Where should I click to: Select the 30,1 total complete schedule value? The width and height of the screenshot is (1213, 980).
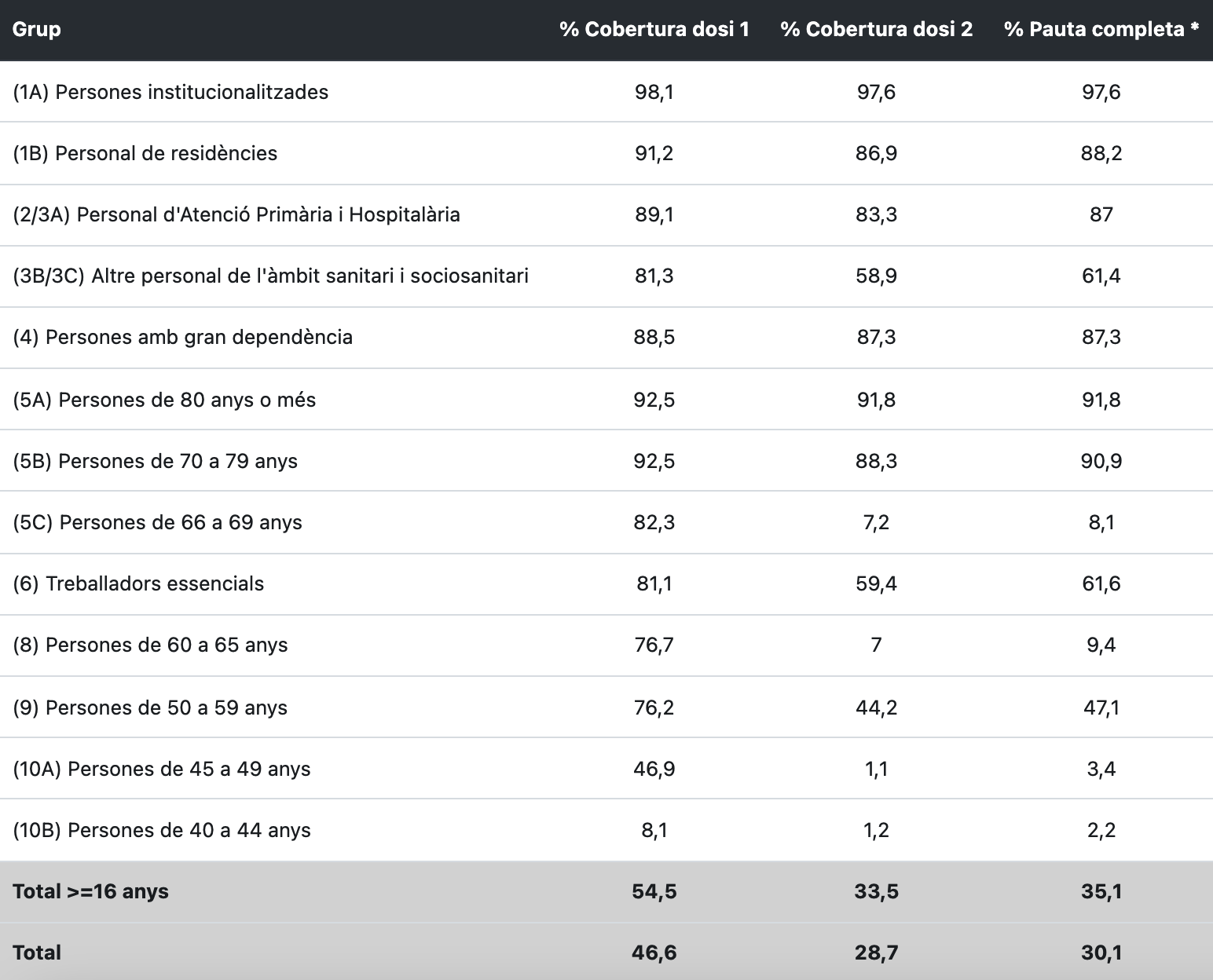(1101, 953)
